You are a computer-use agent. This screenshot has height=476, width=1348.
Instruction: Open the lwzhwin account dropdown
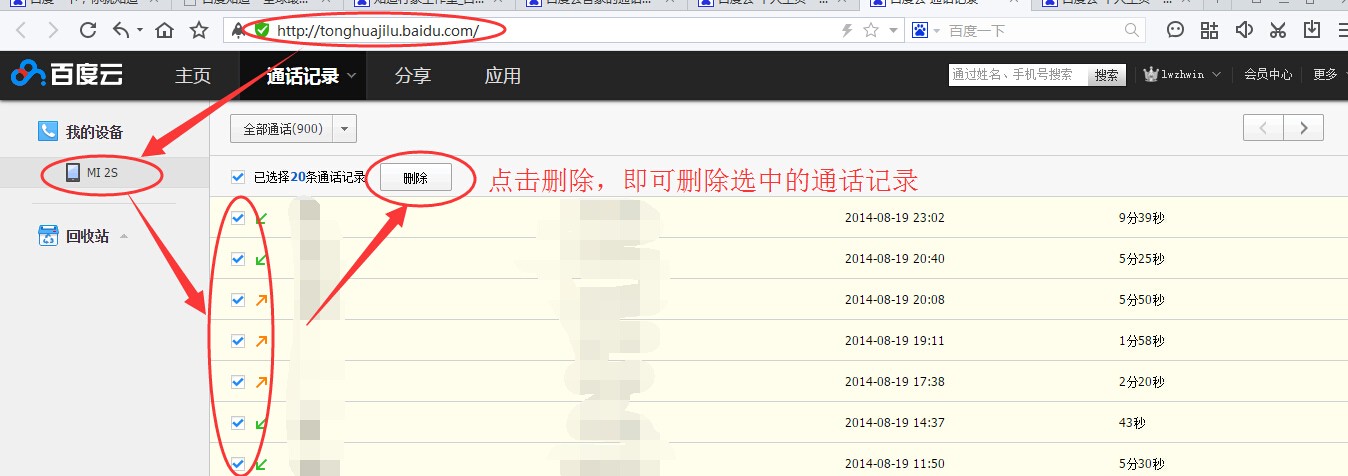pyautogui.click(x=1216, y=75)
